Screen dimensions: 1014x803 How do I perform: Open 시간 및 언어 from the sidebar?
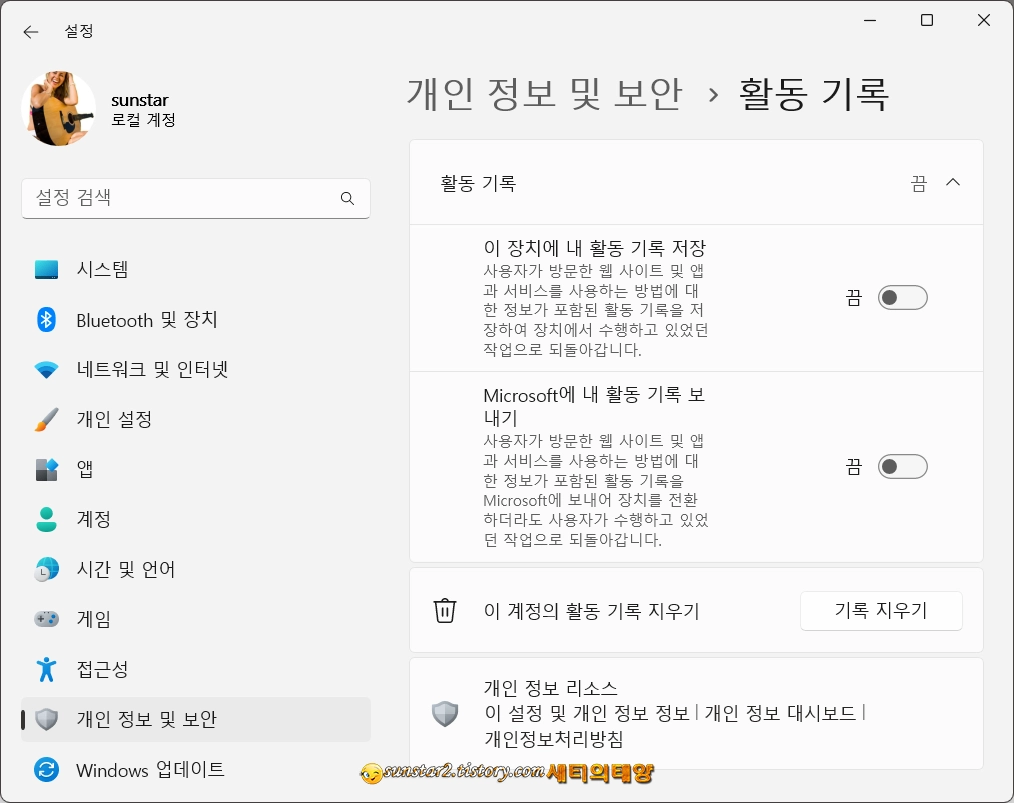(46, 569)
